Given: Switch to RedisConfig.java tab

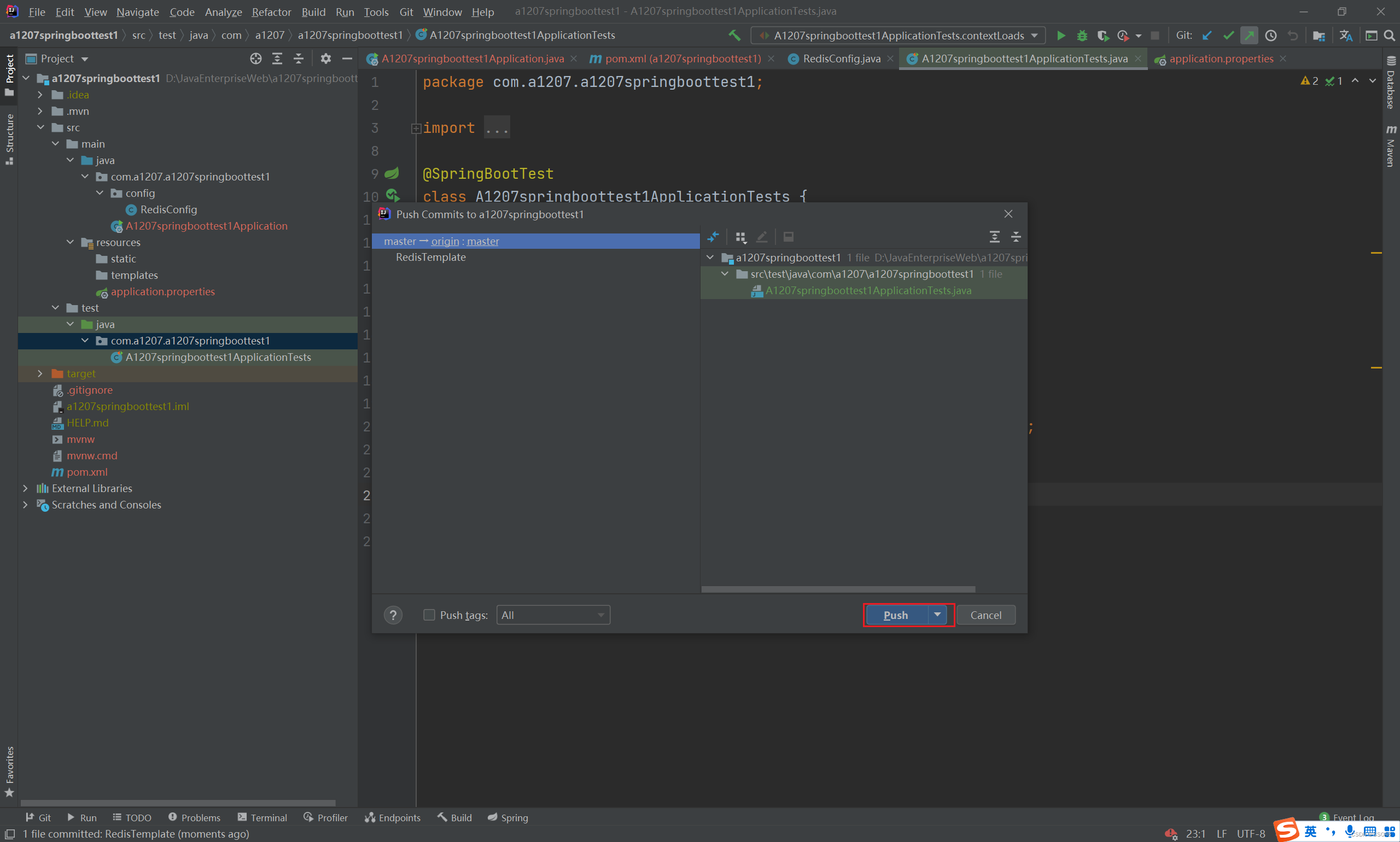Looking at the screenshot, I should (x=842, y=59).
